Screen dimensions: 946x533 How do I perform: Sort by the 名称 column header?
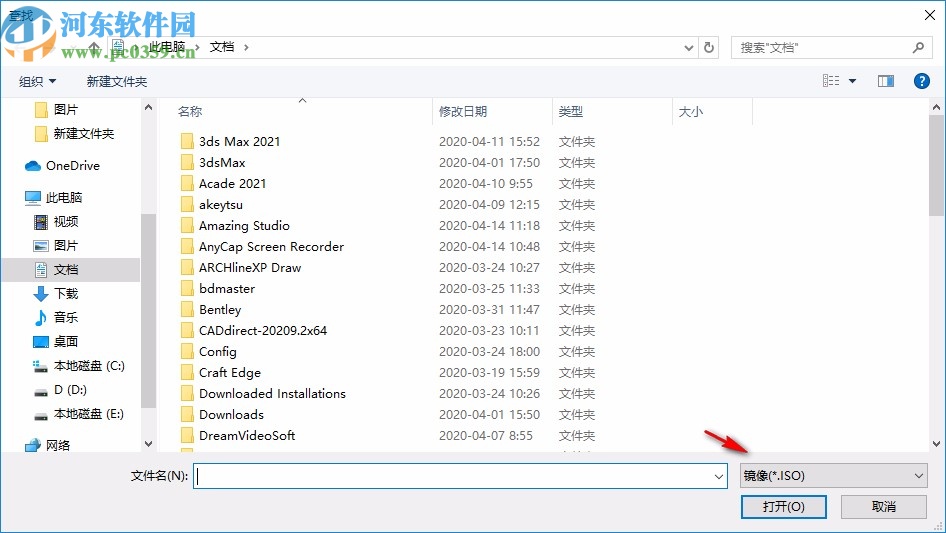coord(189,112)
